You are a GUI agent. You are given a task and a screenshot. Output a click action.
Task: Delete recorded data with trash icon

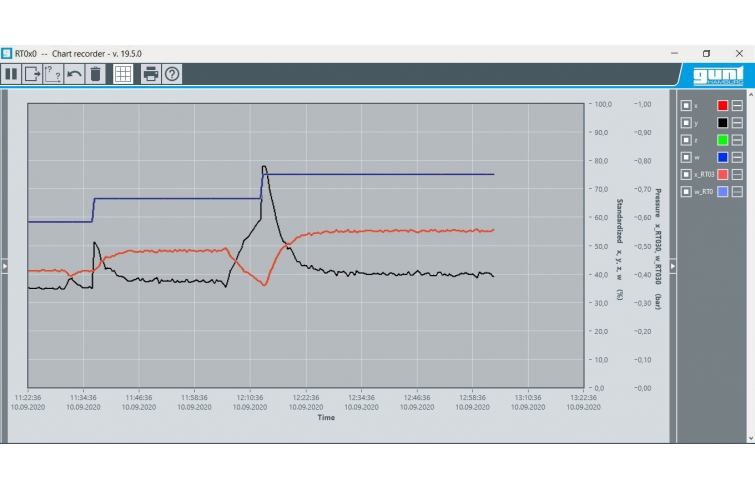[95, 74]
